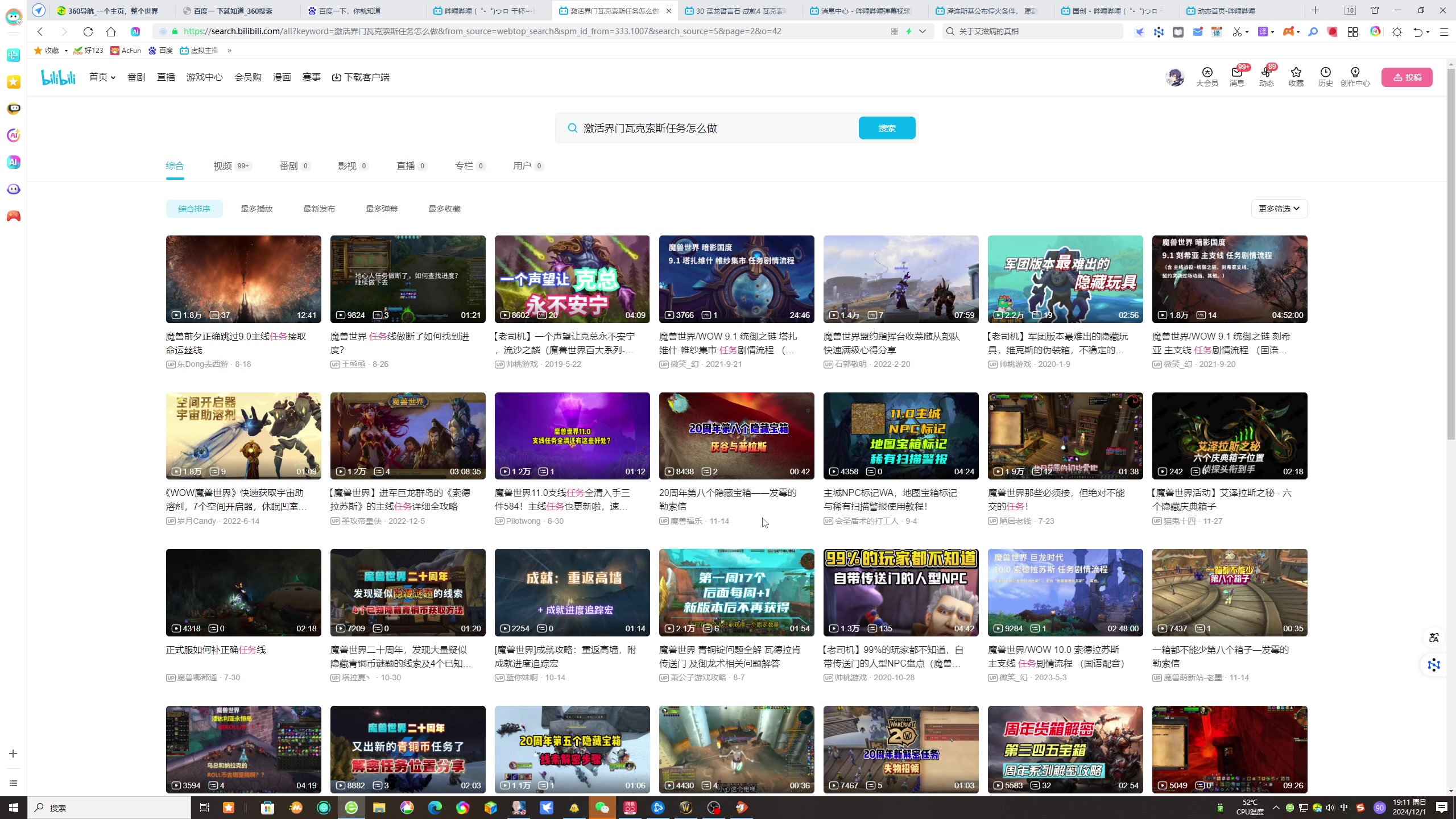Screen dimensions: 1456x819
Task: Click the browser refresh icon
Action: coord(88,31)
